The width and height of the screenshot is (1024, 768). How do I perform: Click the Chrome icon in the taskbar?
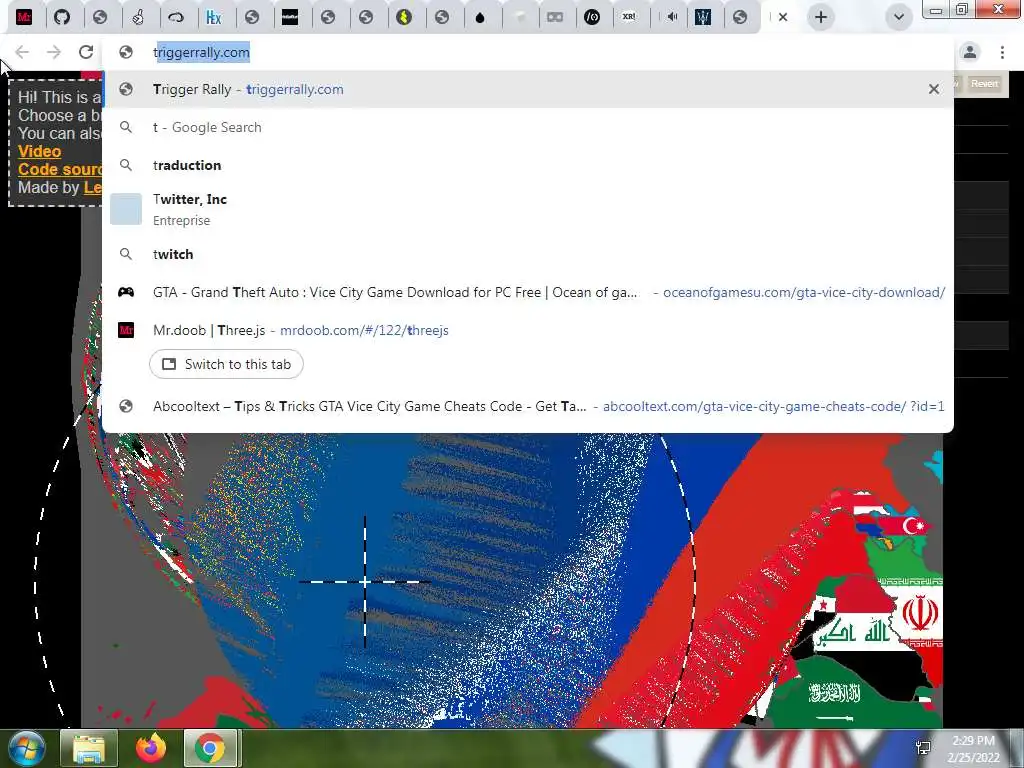pyautogui.click(x=210, y=748)
